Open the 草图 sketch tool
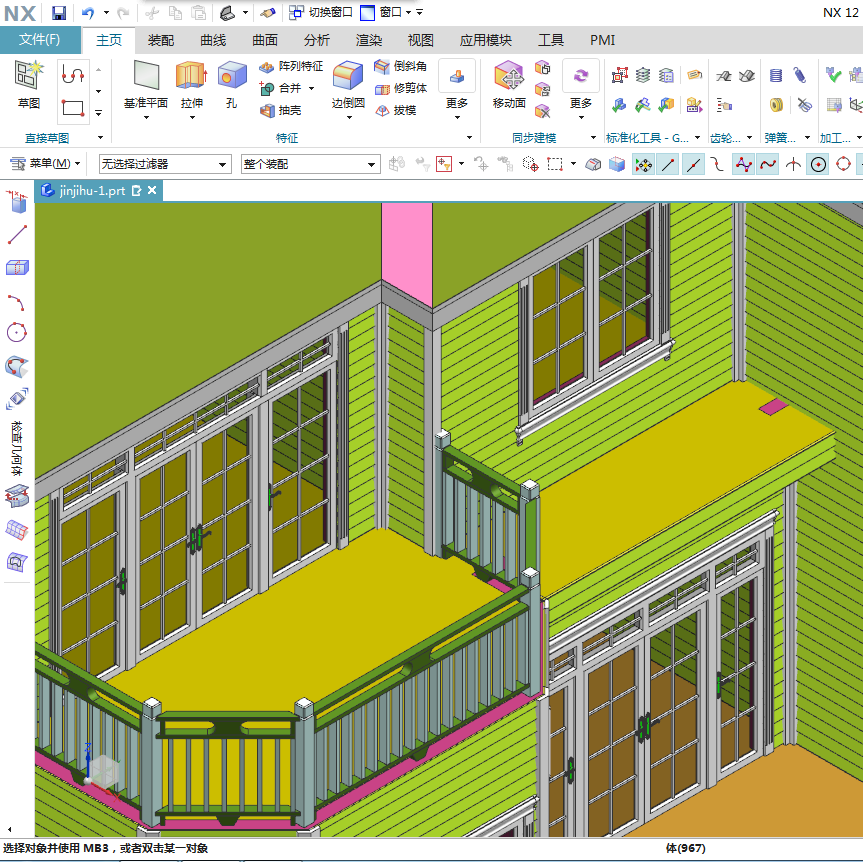Viewport: 863px width, 862px height. click(29, 85)
